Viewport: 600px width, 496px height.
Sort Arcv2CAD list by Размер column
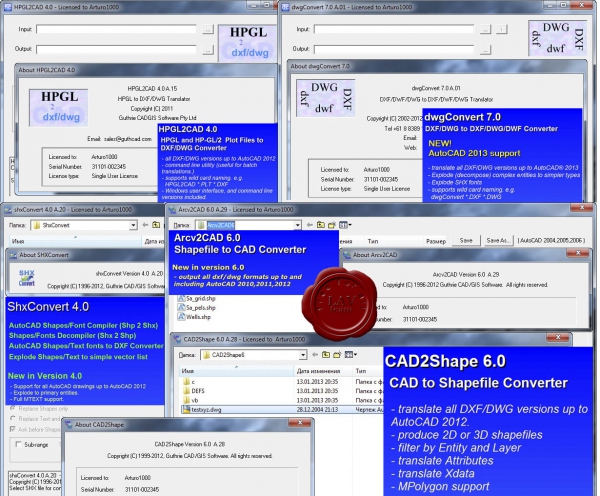436,241
